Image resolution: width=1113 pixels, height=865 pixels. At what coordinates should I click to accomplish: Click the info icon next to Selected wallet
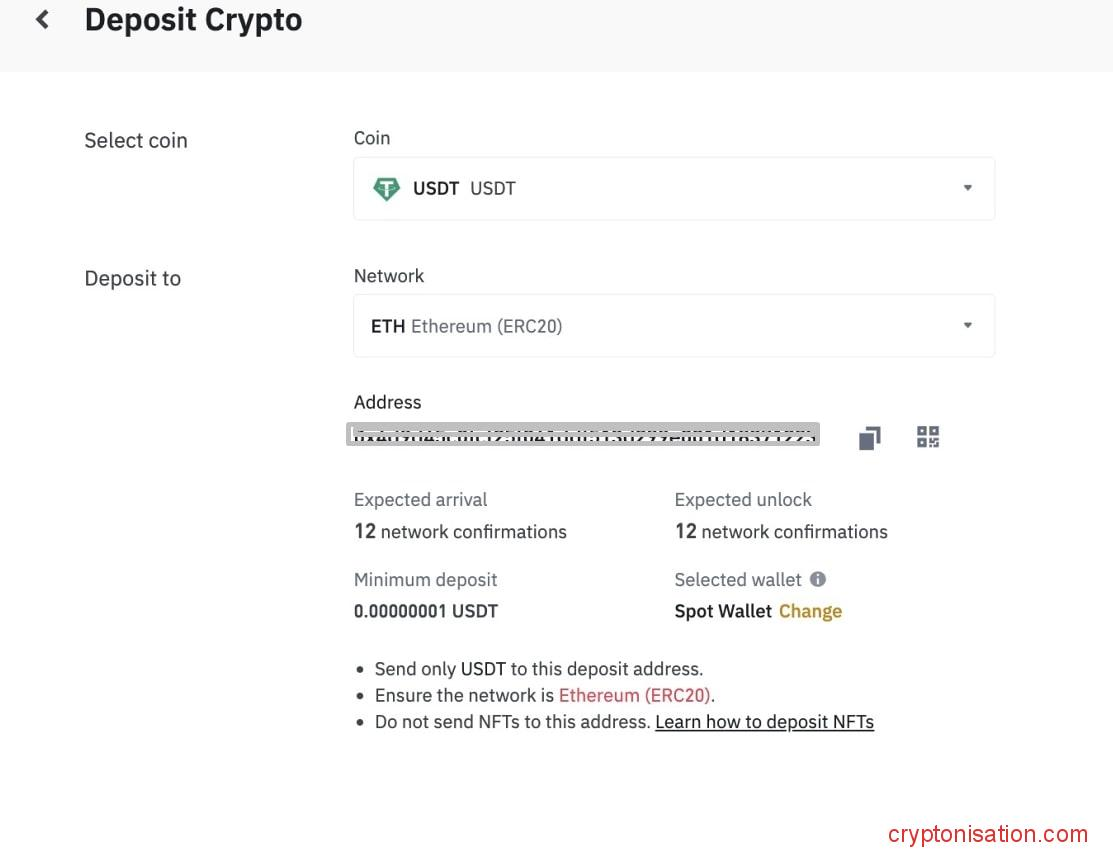click(x=818, y=579)
